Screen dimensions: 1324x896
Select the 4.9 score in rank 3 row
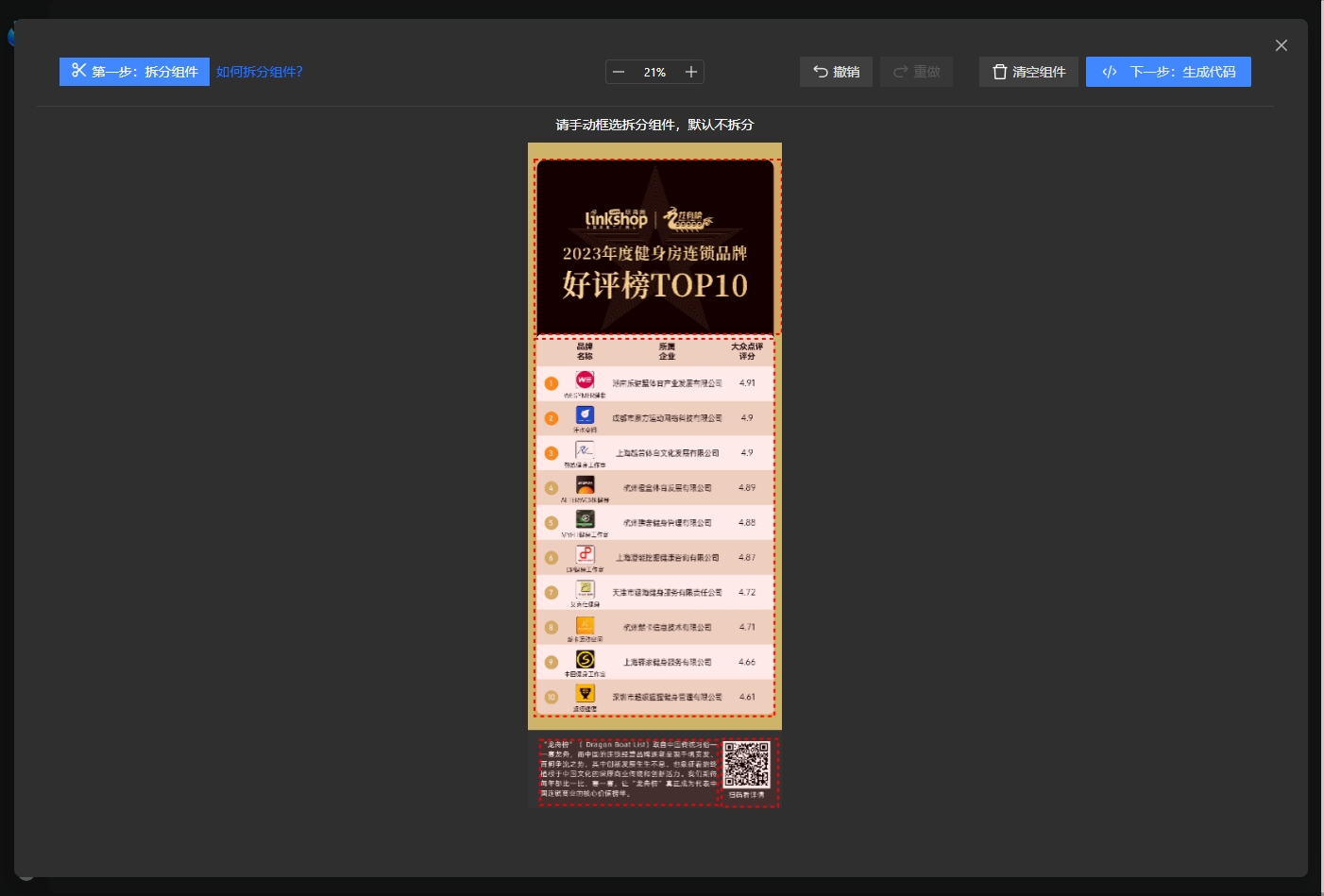pyautogui.click(x=747, y=452)
